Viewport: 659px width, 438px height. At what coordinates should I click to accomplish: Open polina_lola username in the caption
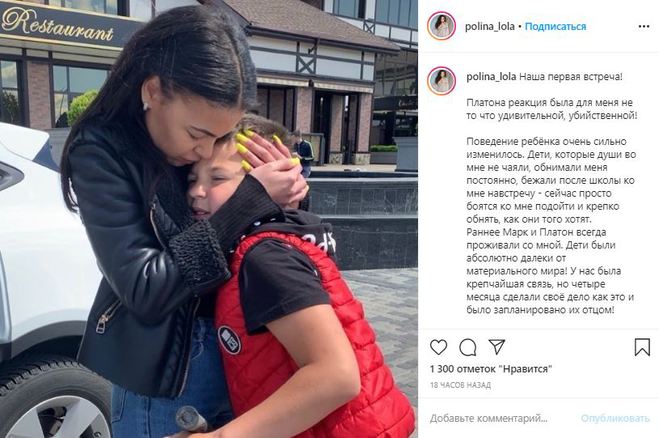click(491, 77)
